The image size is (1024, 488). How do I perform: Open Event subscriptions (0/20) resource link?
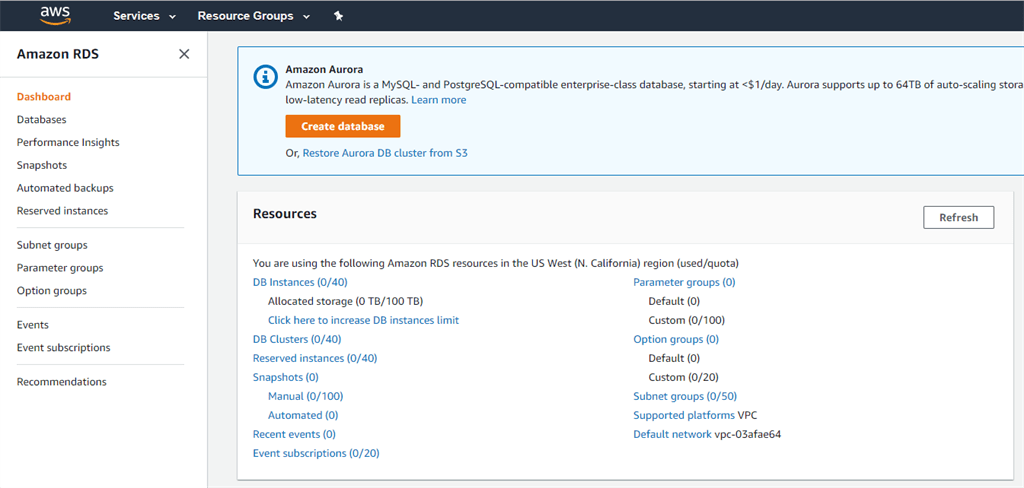click(x=316, y=453)
